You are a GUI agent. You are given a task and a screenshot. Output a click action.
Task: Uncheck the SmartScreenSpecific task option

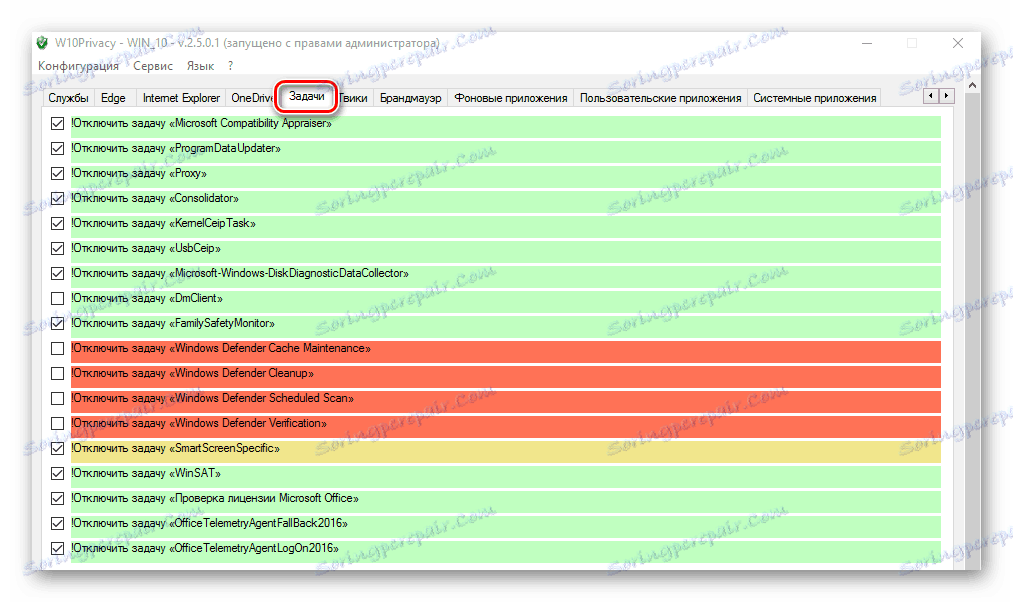pos(57,448)
